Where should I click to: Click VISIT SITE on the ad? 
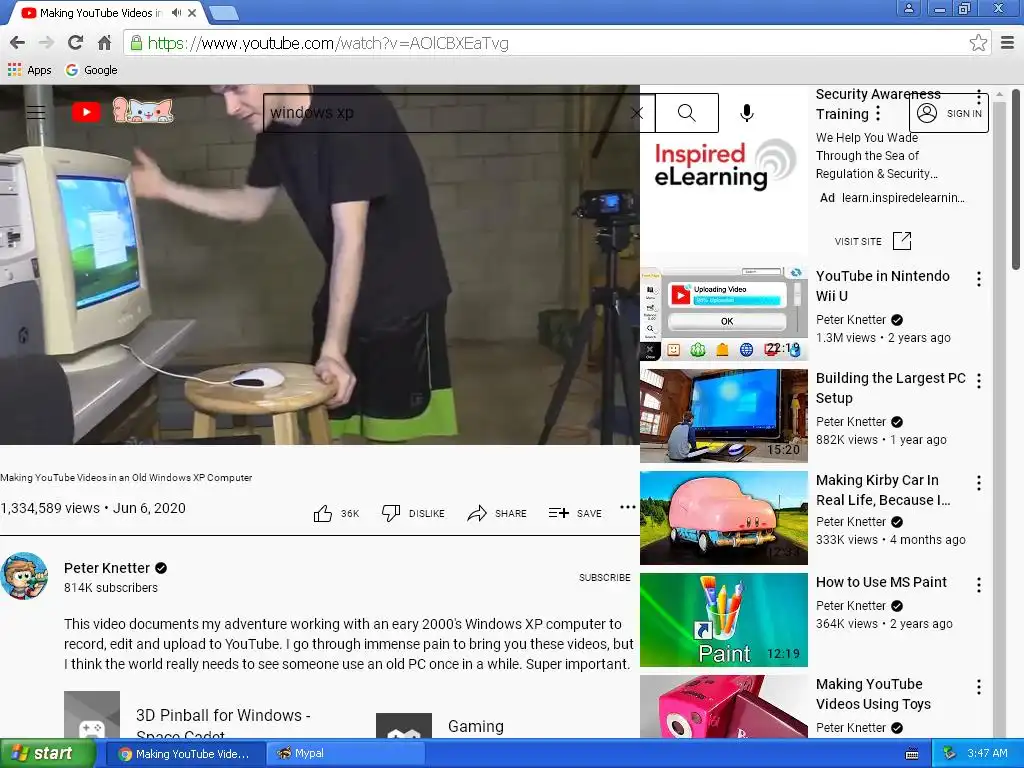[x=872, y=241]
